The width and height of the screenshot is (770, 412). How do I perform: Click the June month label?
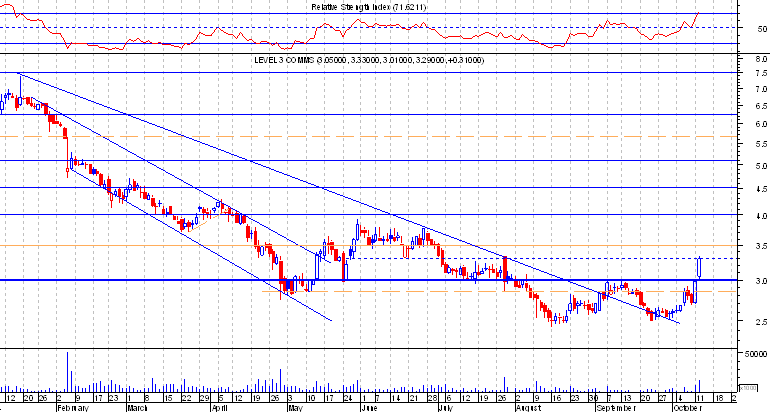click(x=369, y=408)
